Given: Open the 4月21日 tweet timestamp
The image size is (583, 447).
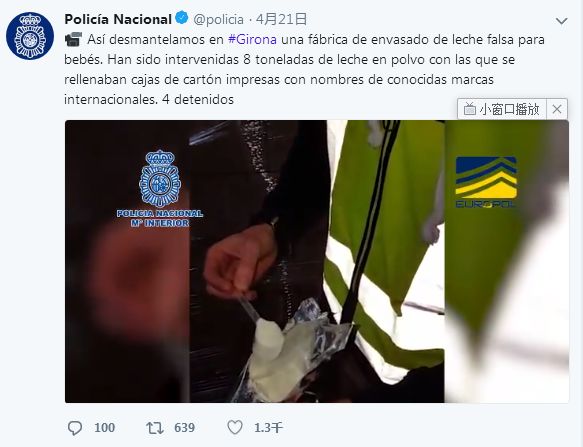Looking at the screenshot, I should pyautogui.click(x=281, y=19).
